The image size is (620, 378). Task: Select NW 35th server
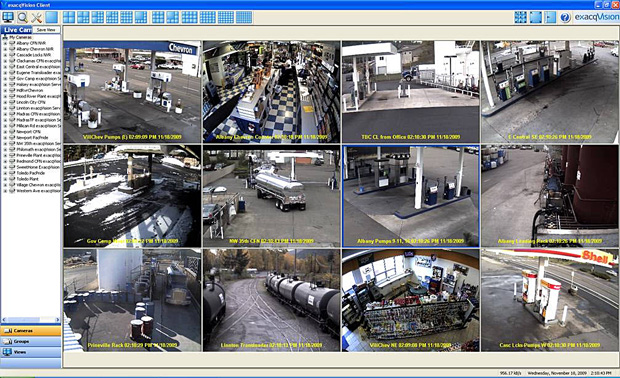[x=38, y=144]
